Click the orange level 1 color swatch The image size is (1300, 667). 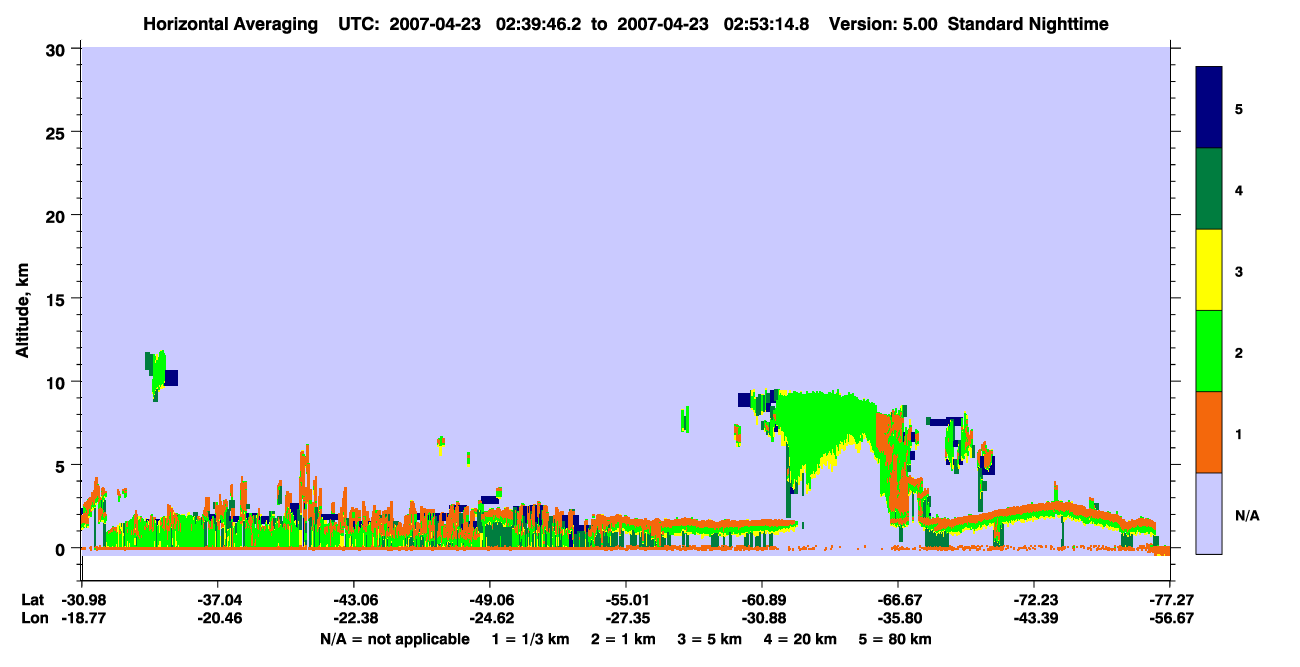coord(1209,432)
